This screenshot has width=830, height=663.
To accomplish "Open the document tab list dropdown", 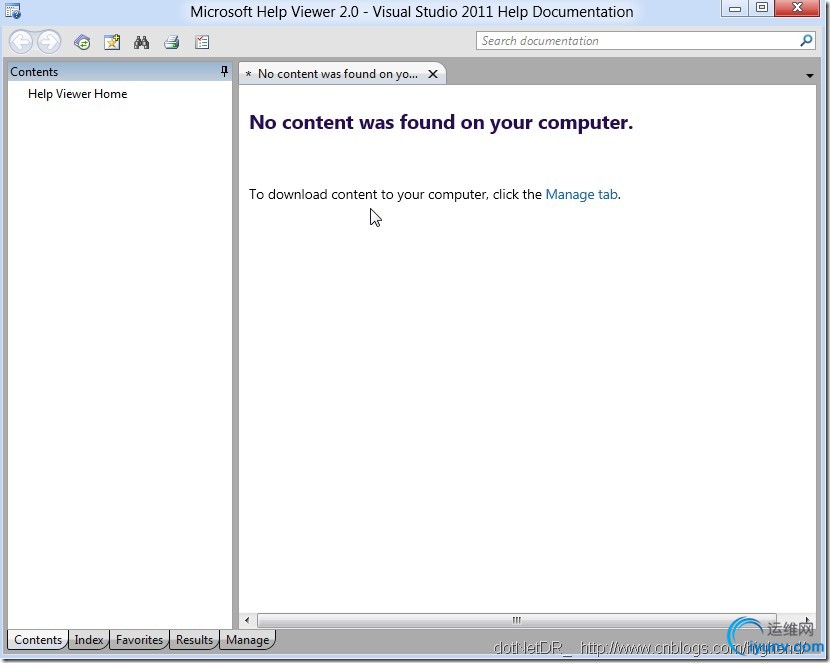I will [809, 76].
